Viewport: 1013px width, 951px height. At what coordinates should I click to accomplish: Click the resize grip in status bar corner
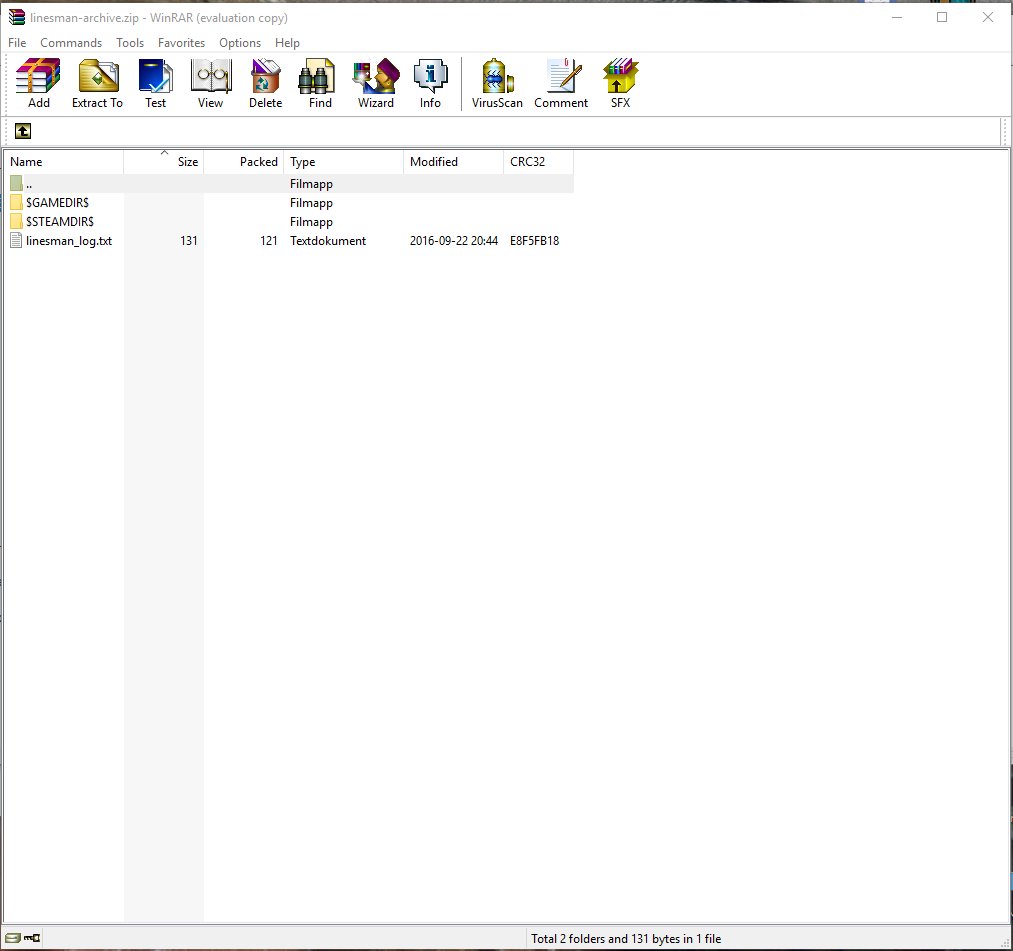[x=1005, y=942]
